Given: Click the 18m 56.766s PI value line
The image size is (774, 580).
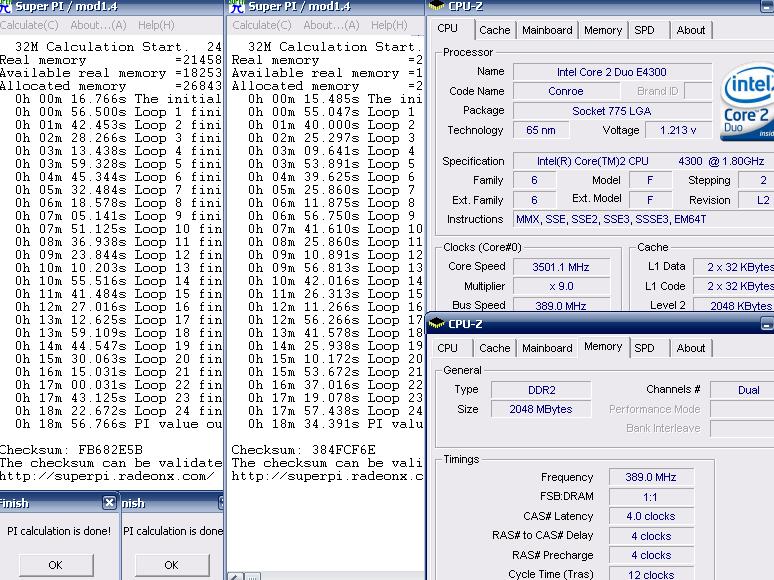Looking at the screenshot, I should tap(118, 424).
